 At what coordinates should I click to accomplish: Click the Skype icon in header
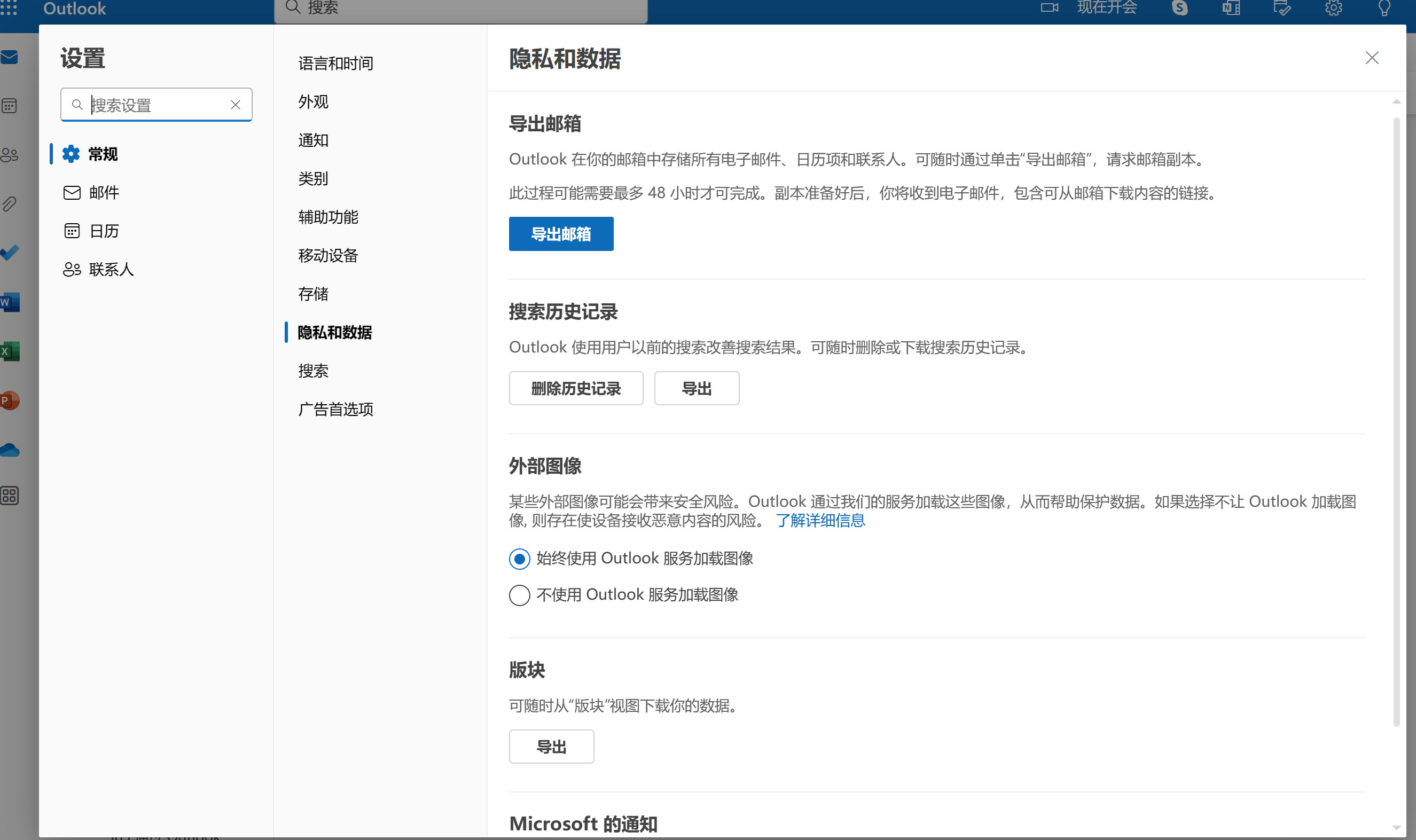click(x=1179, y=8)
